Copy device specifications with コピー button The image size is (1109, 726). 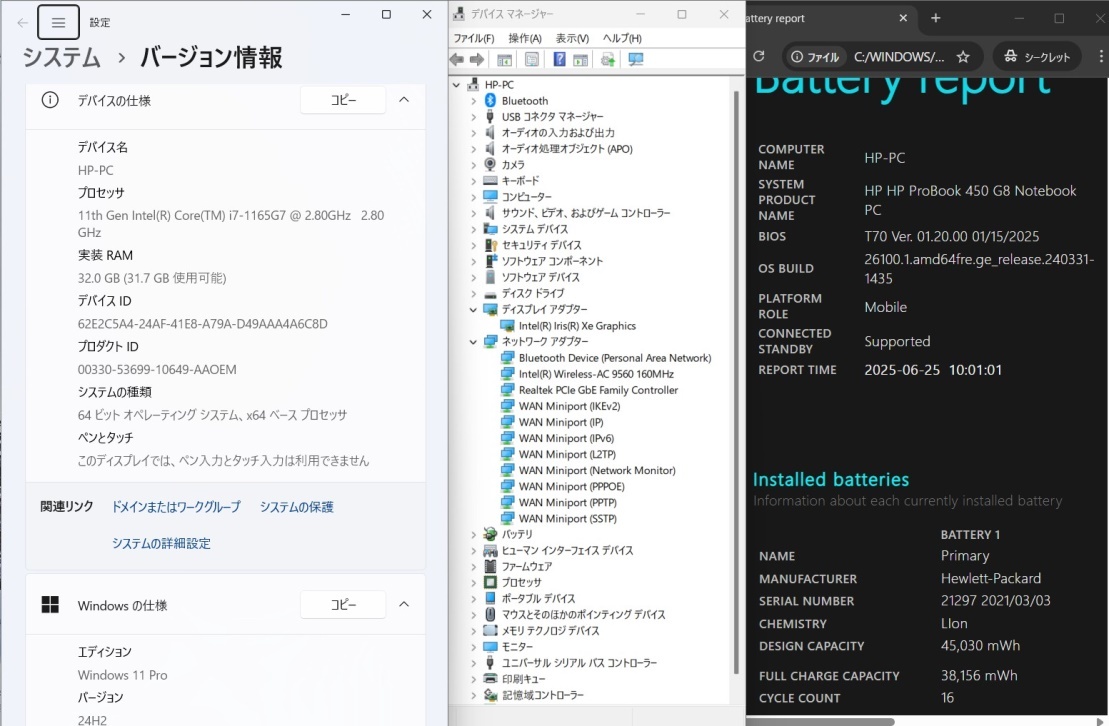343,100
